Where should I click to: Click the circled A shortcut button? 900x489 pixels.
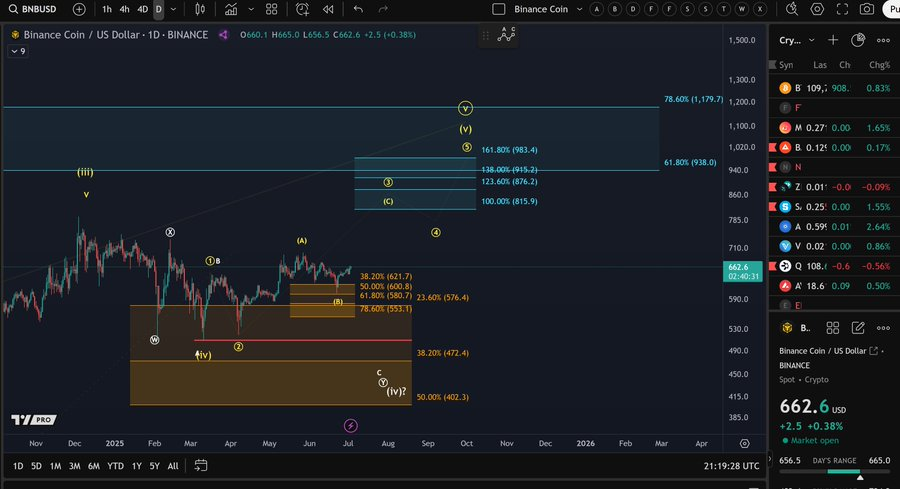point(597,9)
